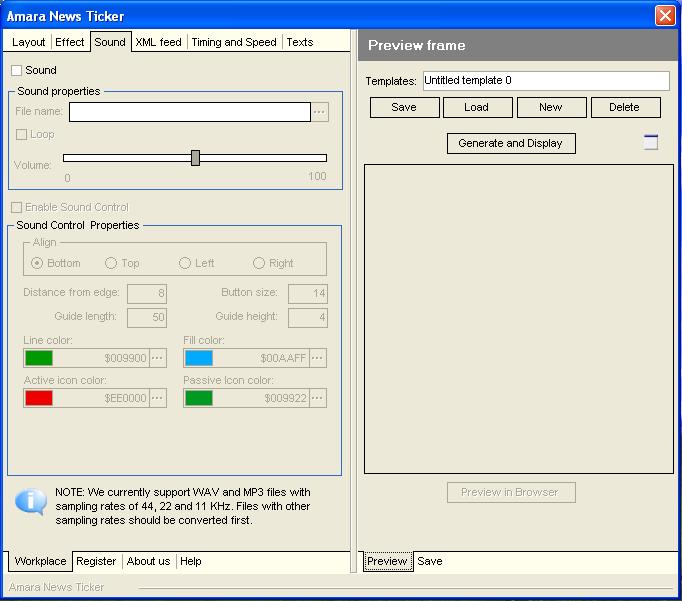682x601 pixels.
Task: Click the Button size field
Action: point(308,294)
